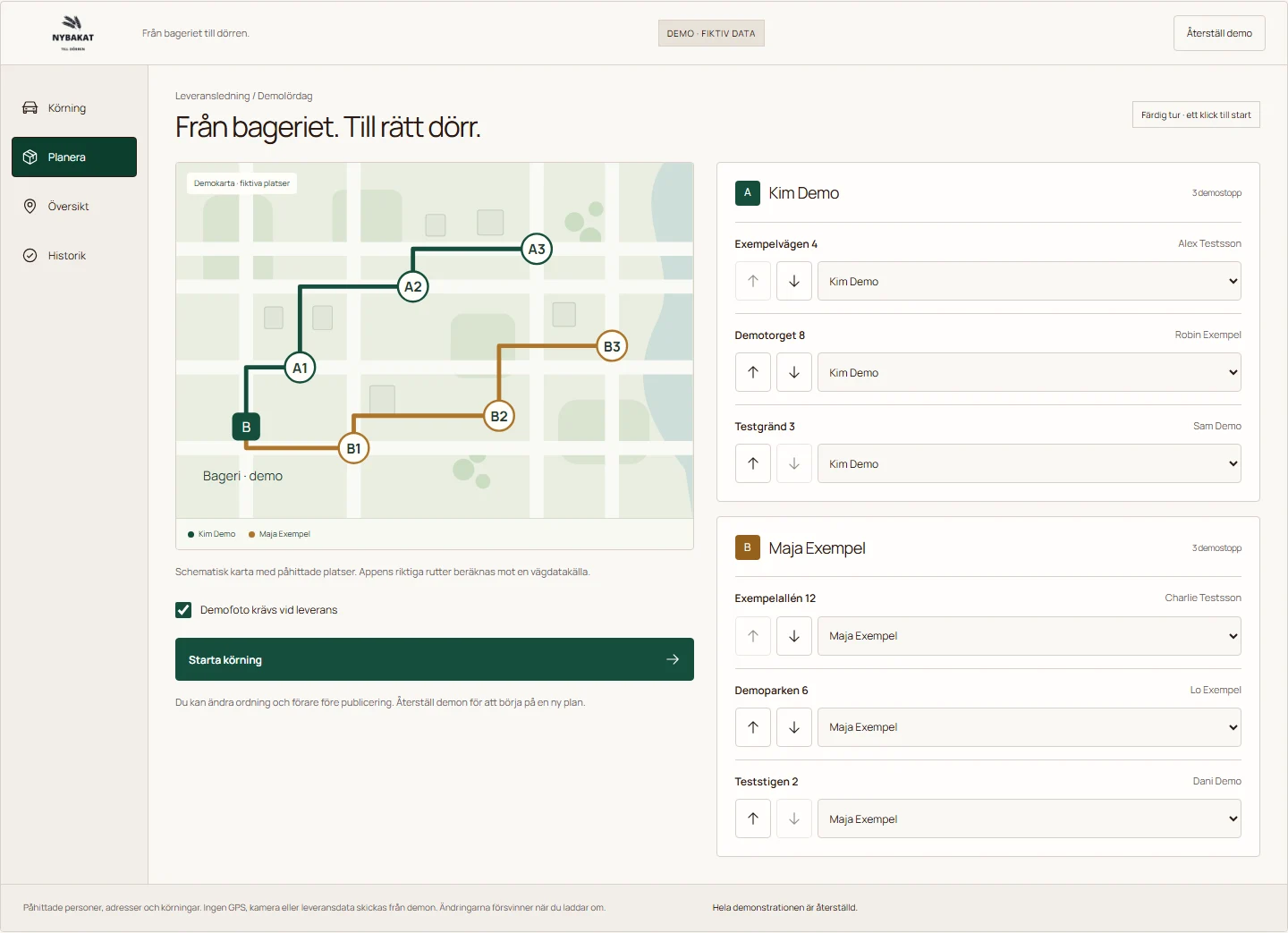Go to Översikt in the sidebar
The width and height of the screenshot is (1288, 933).
point(74,207)
